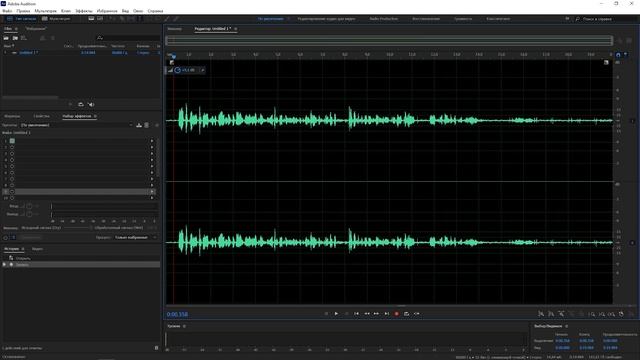Click the zoom in time icon
This screenshot has width=640, height=360.
[561, 314]
